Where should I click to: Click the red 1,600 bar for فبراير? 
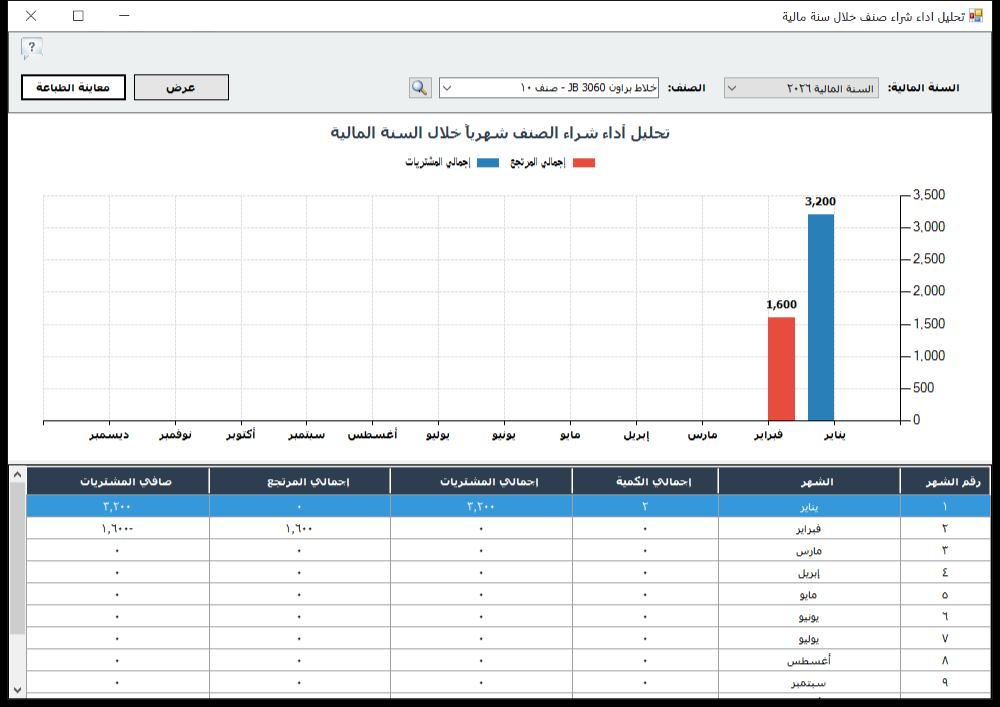pyautogui.click(x=781, y=369)
